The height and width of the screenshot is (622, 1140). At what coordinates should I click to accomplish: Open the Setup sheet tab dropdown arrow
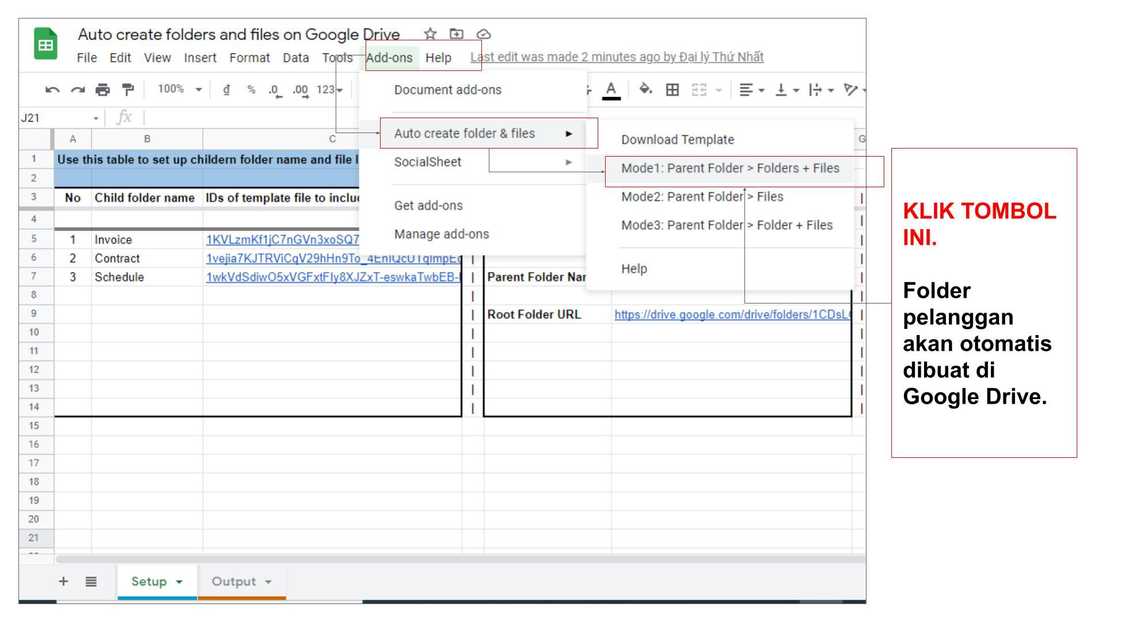coord(179,582)
